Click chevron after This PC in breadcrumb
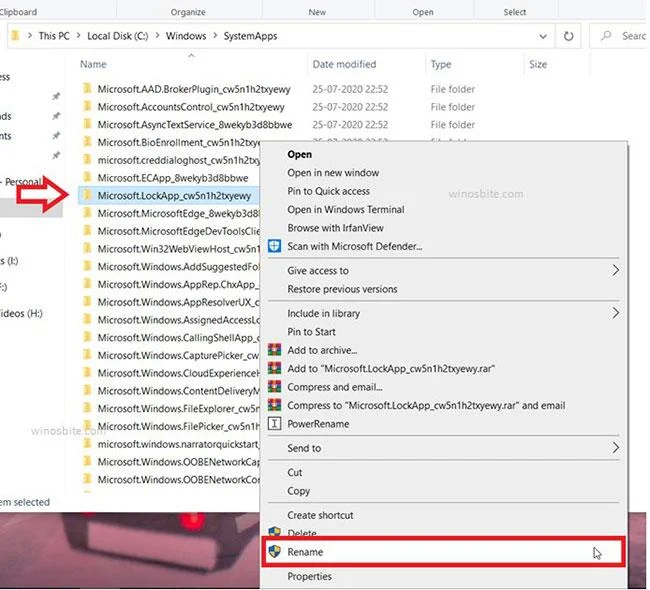 pos(78,36)
